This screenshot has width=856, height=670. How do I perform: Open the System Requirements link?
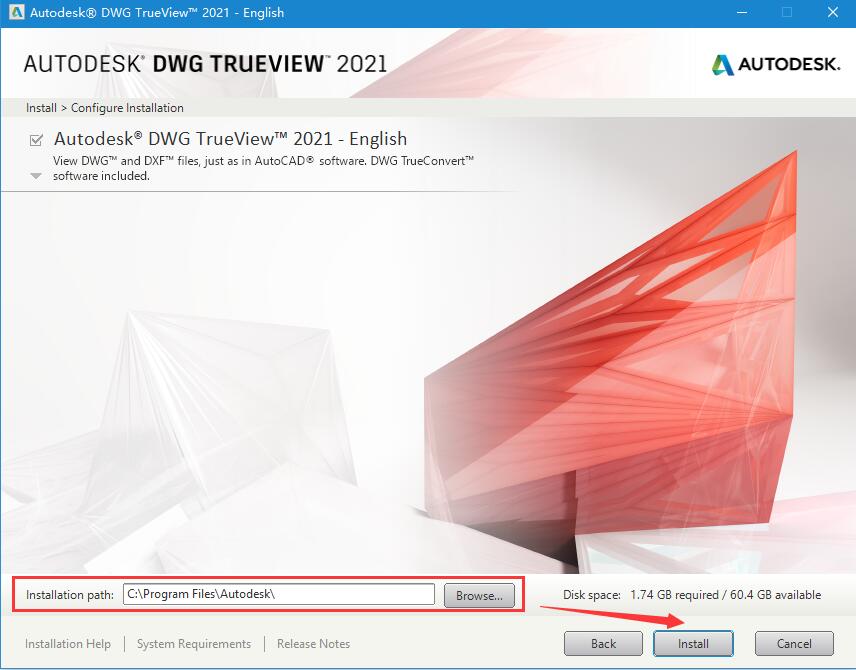[x=194, y=644]
